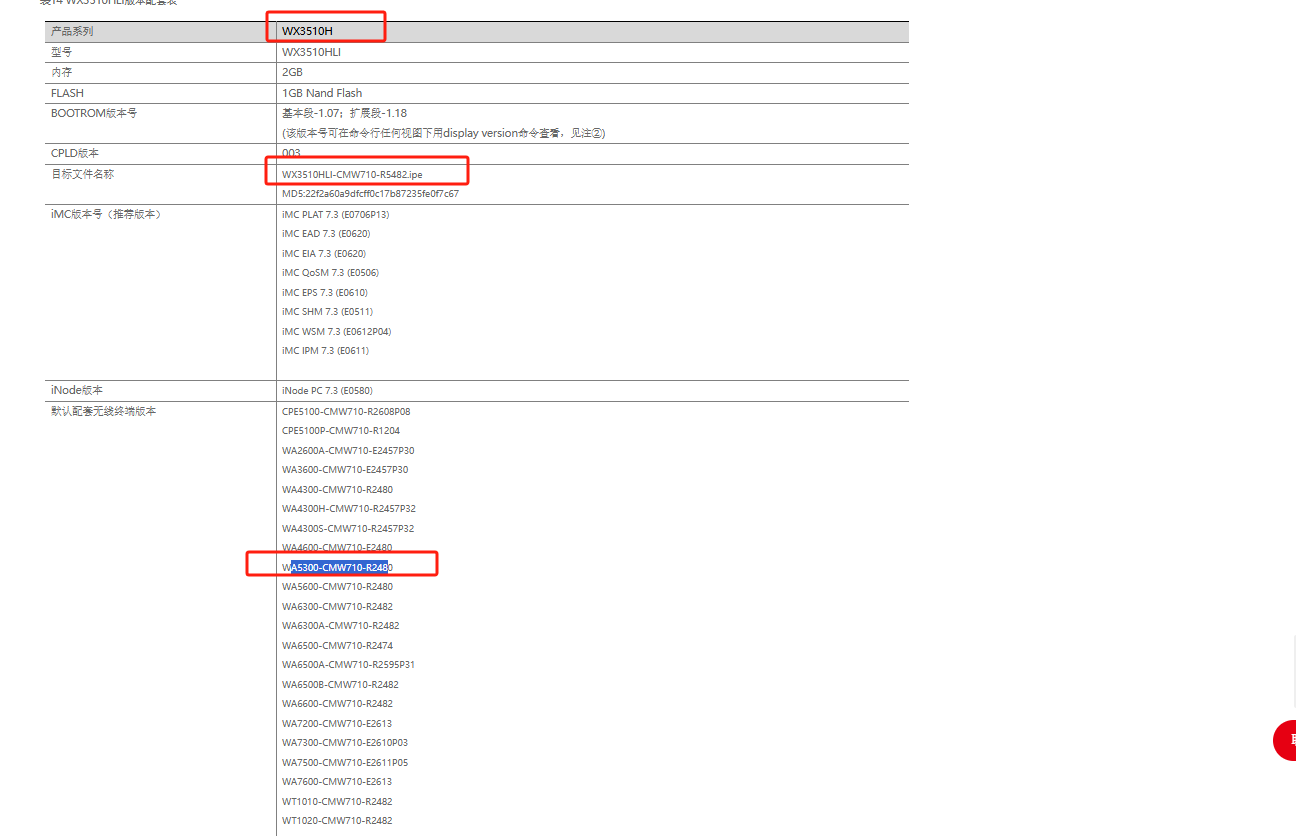Image resolution: width=1296 pixels, height=836 pixels.
Task: Select the WA4300S-CMW710-R2457P32 entry
Action: tap(348, 529)
